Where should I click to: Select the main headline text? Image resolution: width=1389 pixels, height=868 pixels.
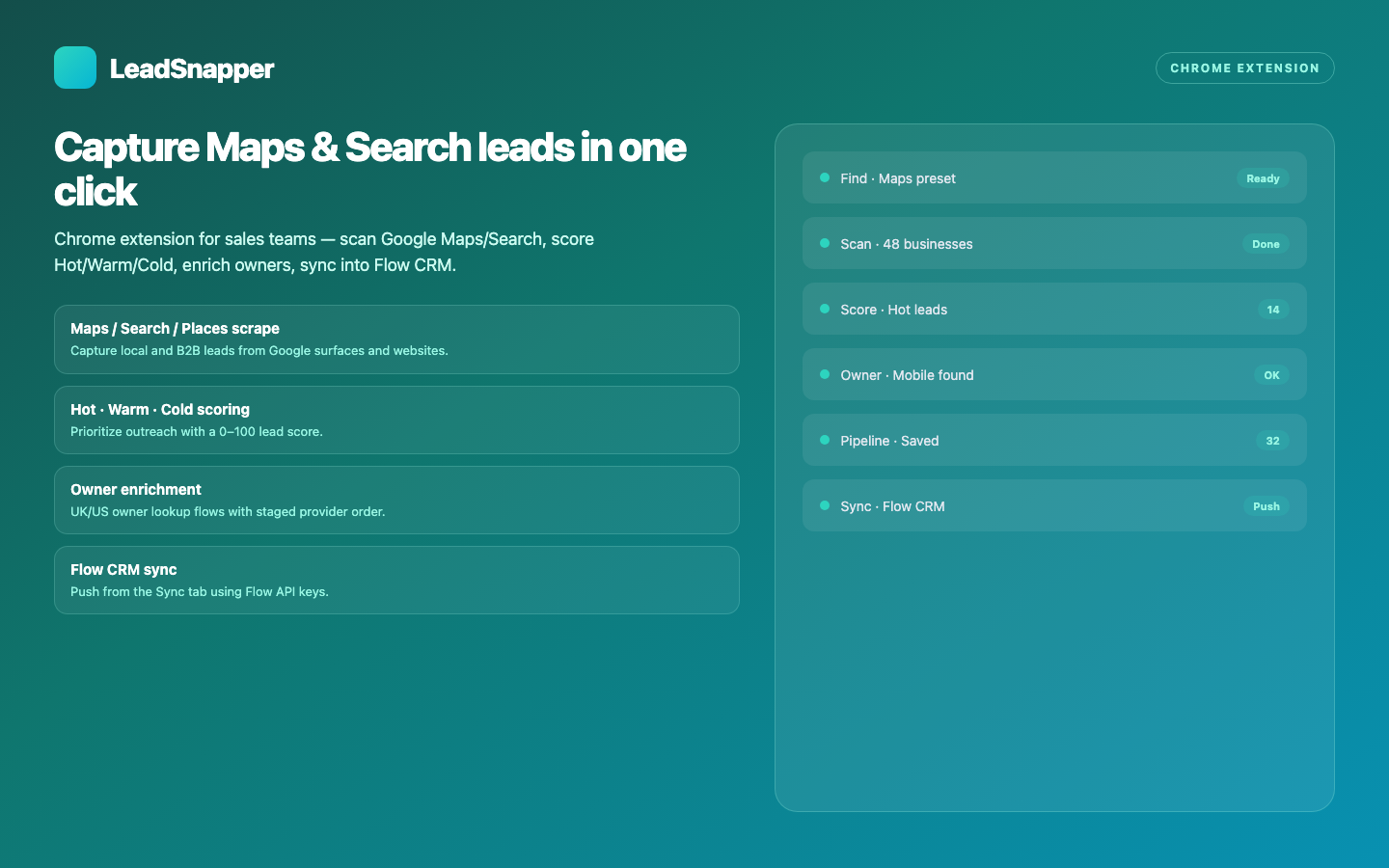tap(370, 170)
